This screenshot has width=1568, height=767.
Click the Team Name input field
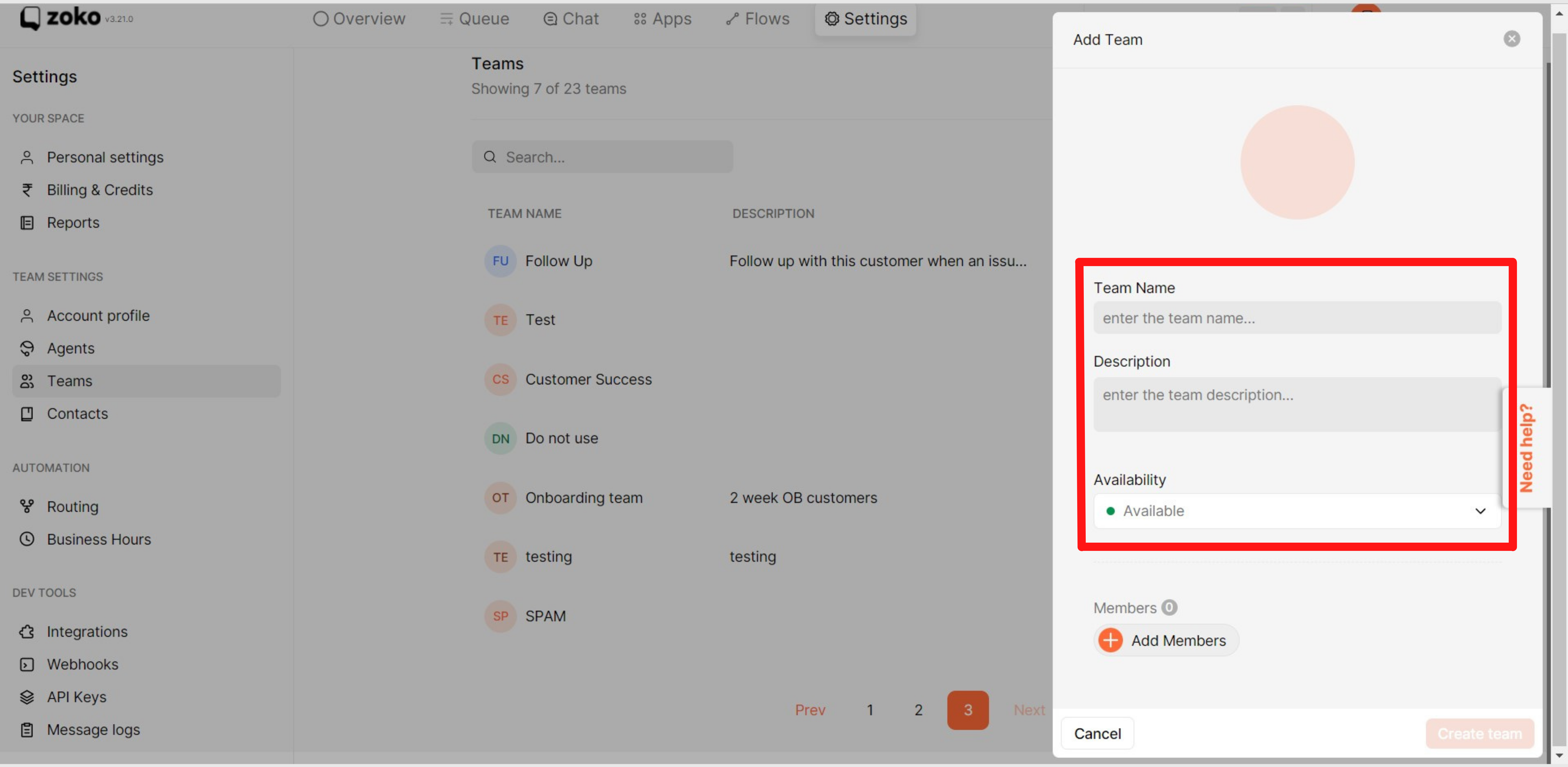click(1297, 318)
